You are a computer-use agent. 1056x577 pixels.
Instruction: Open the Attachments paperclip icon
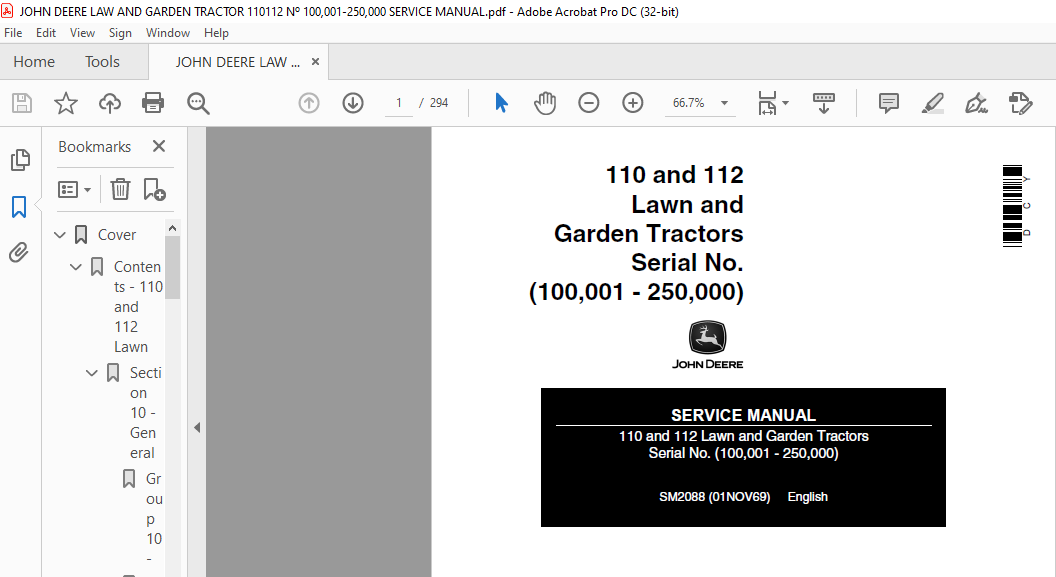click(x=19, y=252)
